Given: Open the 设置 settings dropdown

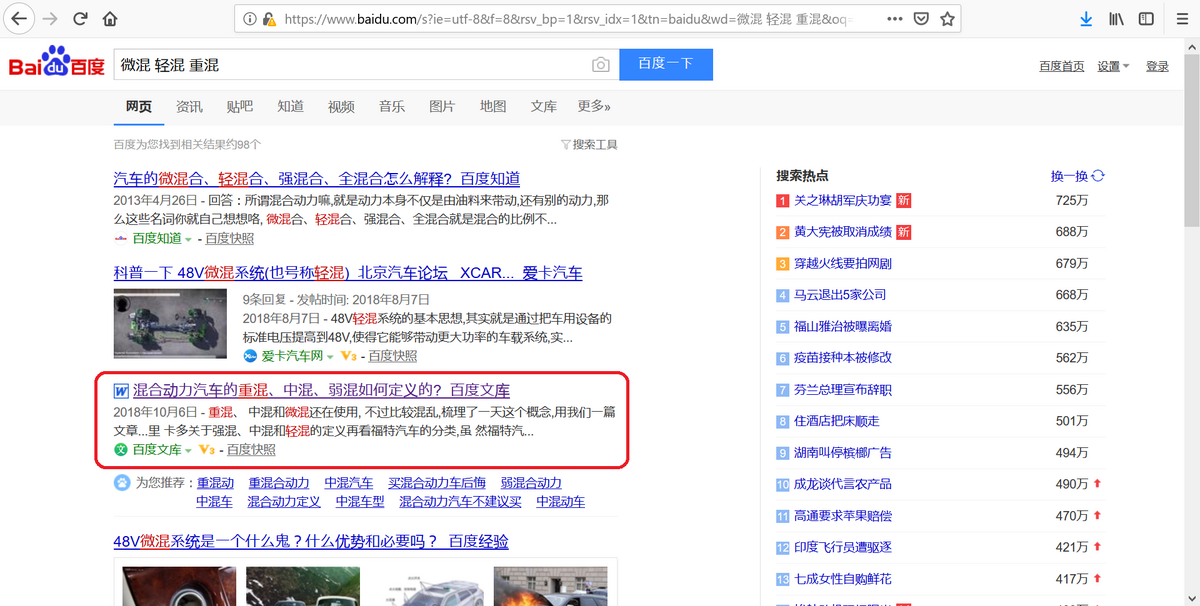Looking at the screenshot, I should click(1113, 66).
